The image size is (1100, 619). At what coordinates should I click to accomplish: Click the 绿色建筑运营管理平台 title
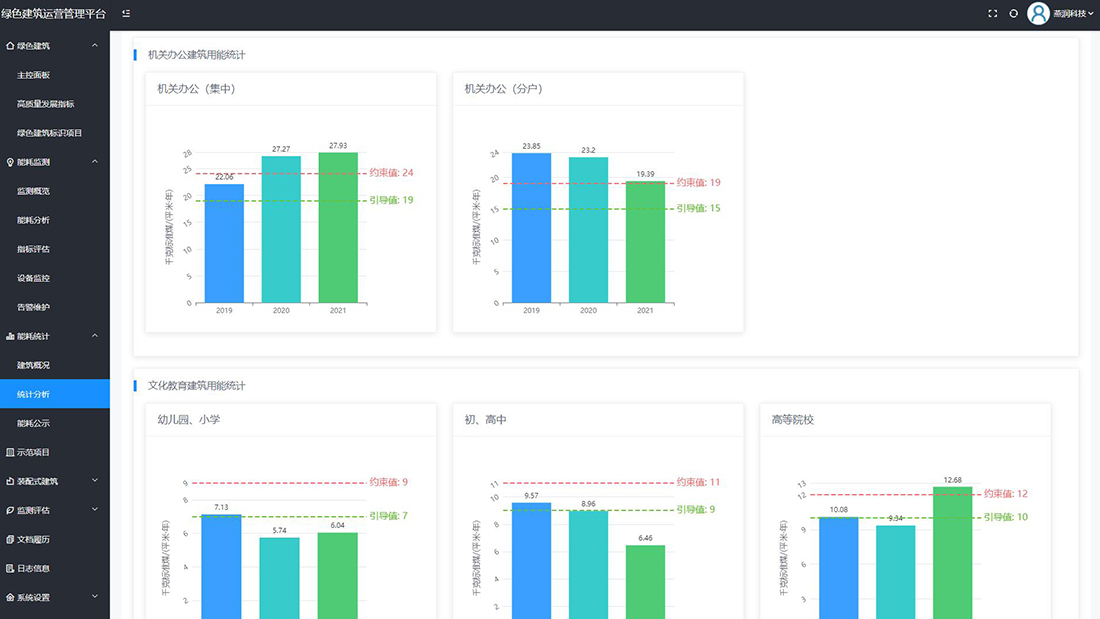[x=53, y=14]
